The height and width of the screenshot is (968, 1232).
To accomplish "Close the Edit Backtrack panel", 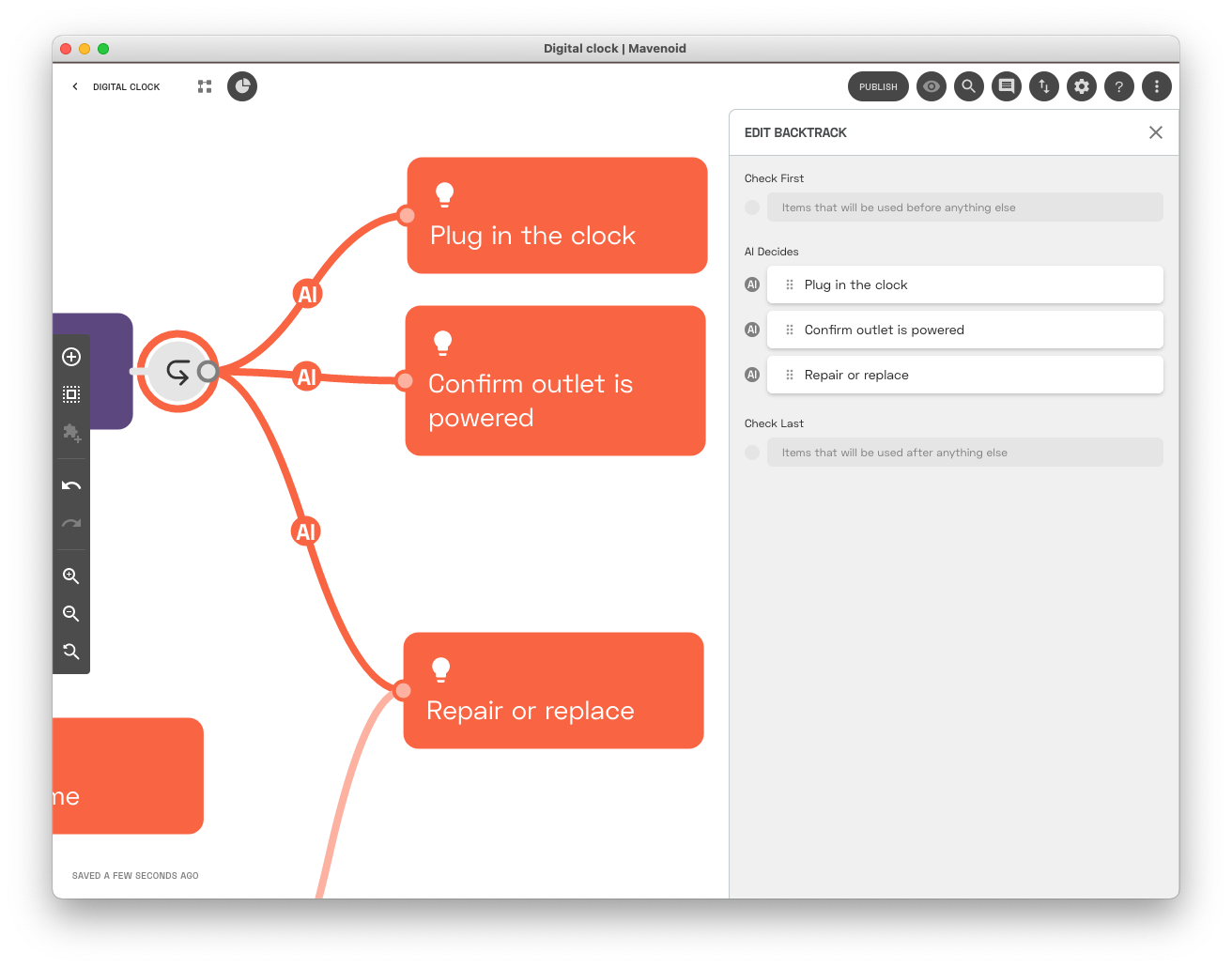I will (1156, 132).
